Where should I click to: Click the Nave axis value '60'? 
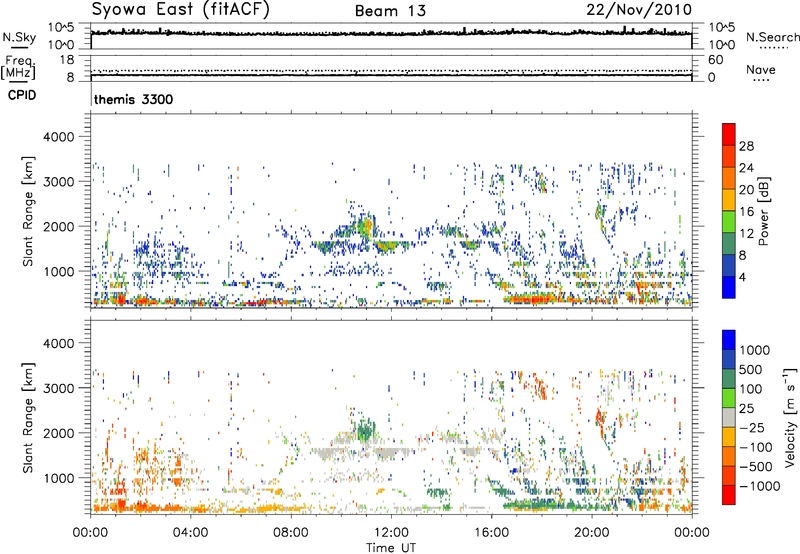click(x=715, y=60)
